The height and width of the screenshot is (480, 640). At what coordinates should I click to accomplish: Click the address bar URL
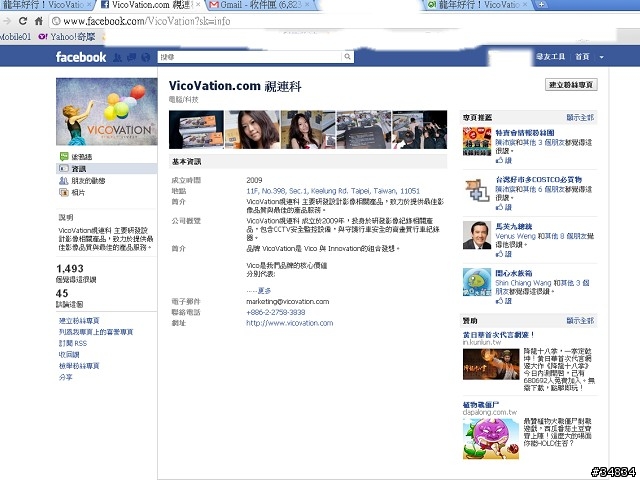(x=147, y=21)
